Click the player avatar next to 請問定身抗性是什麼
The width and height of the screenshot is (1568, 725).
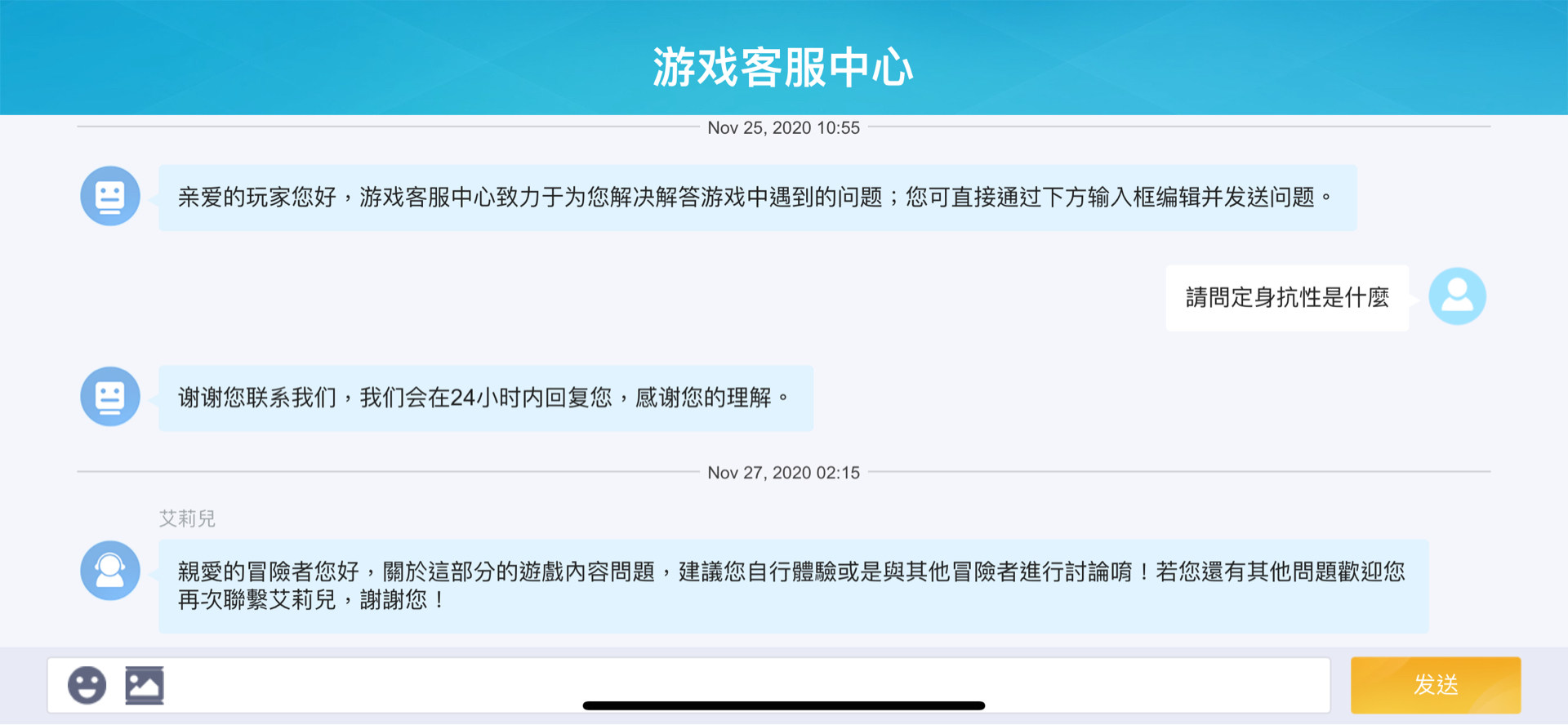[1457, 296]
